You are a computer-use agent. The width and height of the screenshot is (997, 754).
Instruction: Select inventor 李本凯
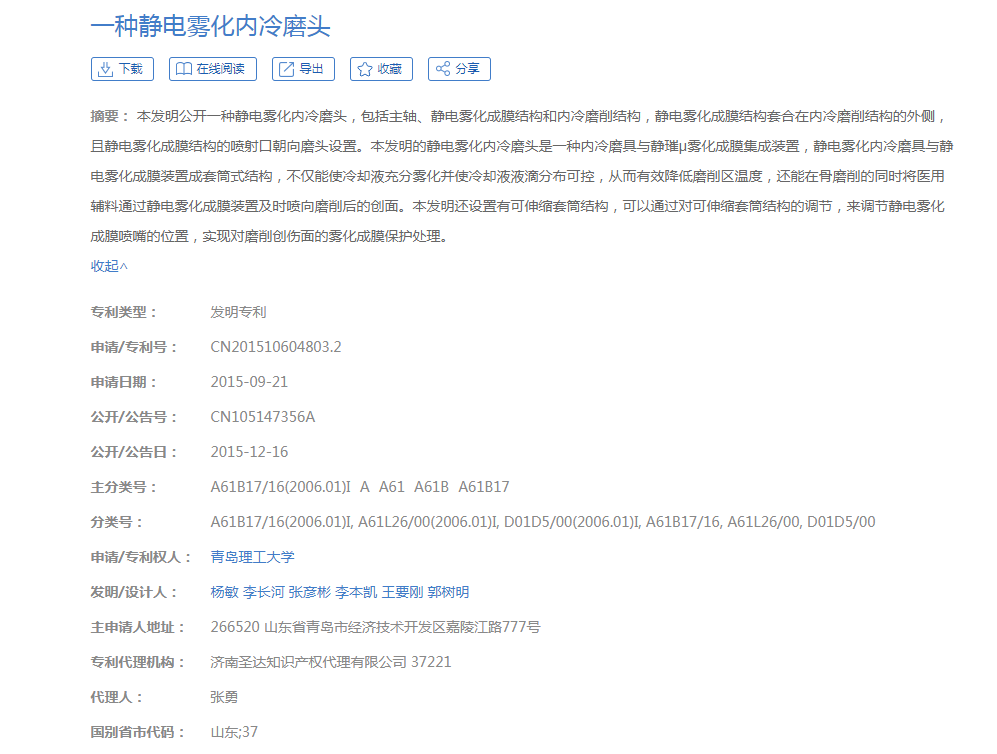click(x=355, y=592)
